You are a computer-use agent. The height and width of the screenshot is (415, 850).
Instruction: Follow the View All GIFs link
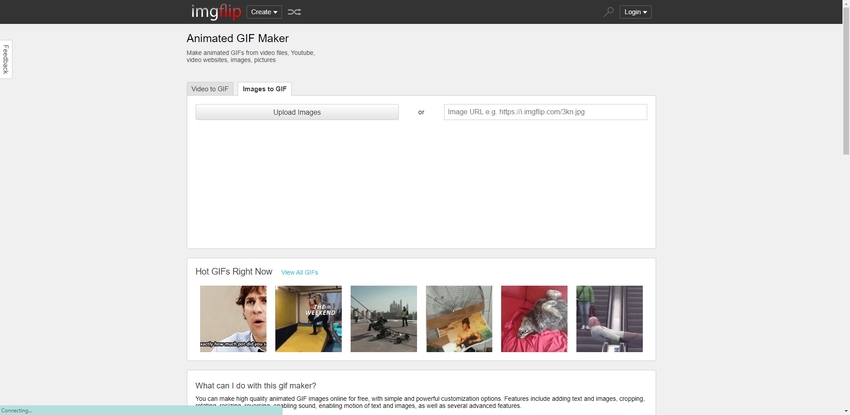(299, 272)
